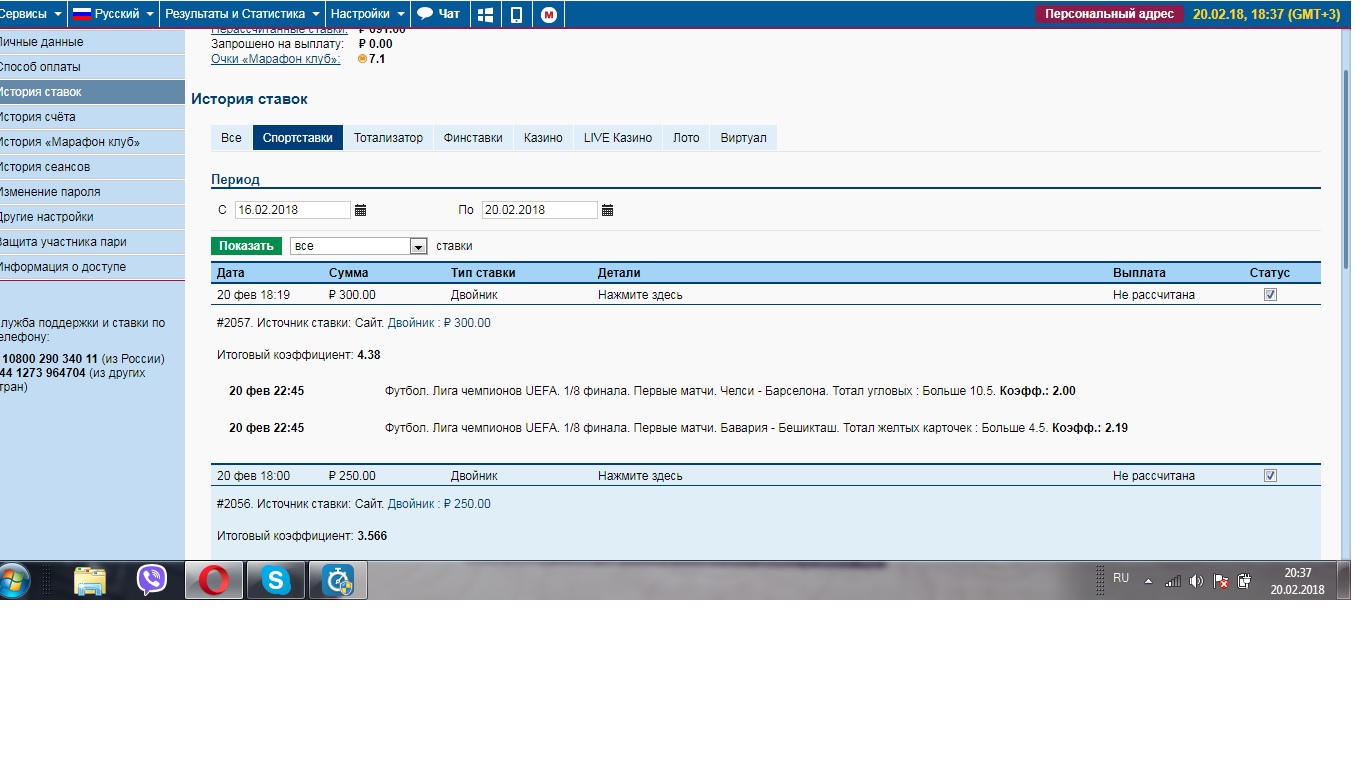Click the four-squares grid icon in top bar
The width and height of the screenshot is (1366, 768).
click(x=486, y=15)
